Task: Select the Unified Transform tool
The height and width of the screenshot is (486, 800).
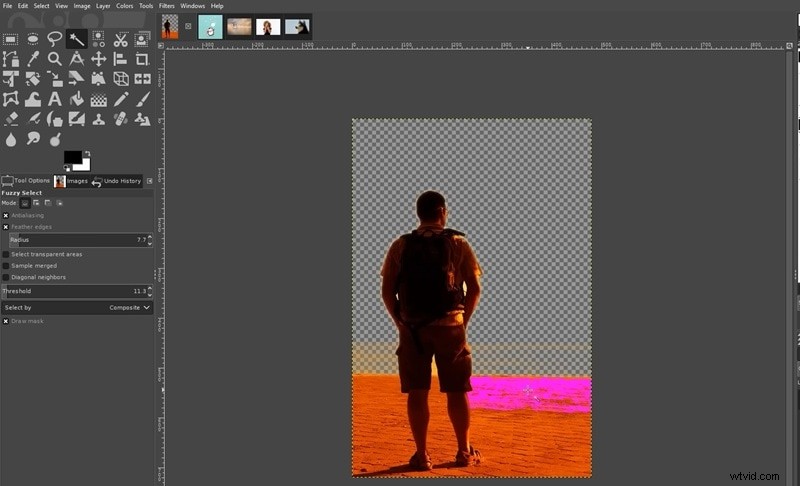Action: click(11, 79)
